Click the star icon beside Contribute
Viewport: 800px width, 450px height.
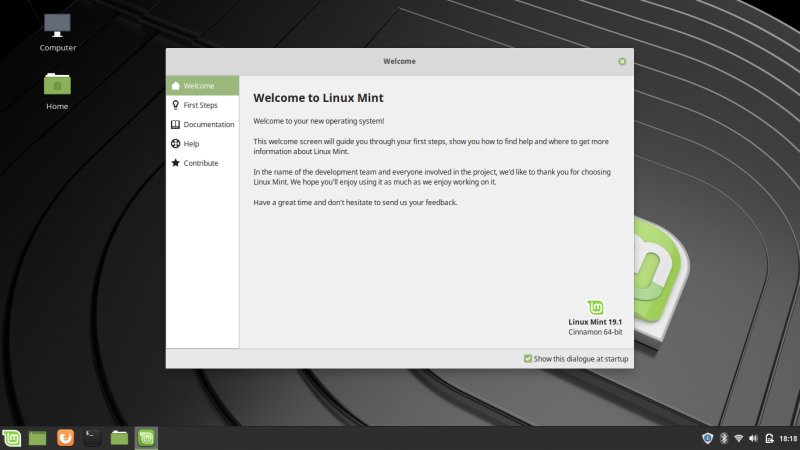tap(176, 163)
